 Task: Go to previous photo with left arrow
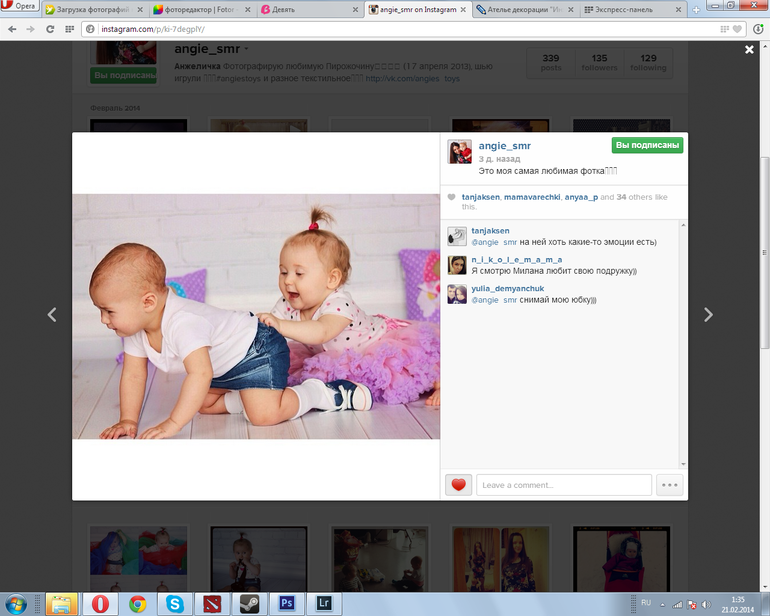click(x=52, y=315)
